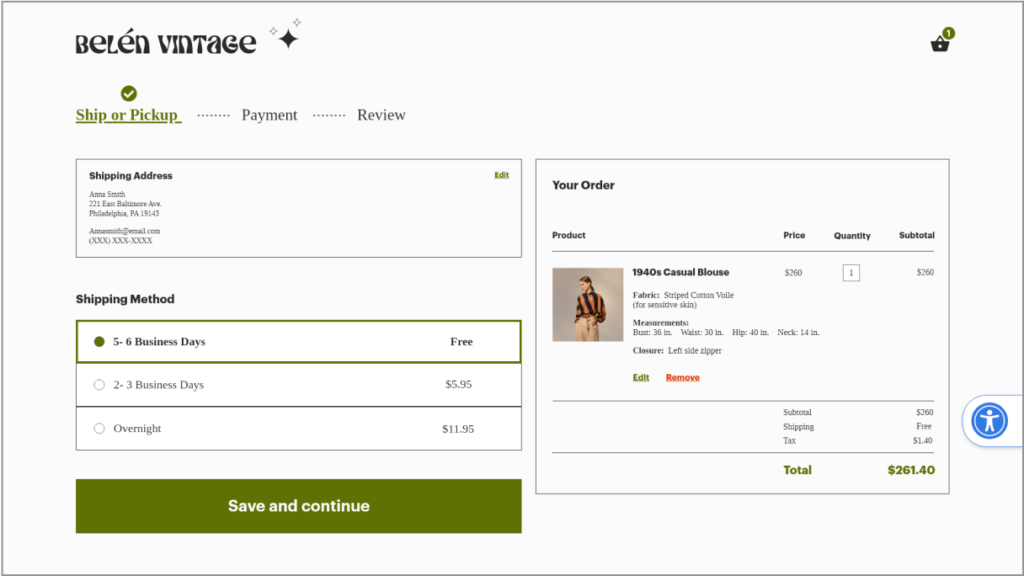Edit the 1940s Casual Blouse item

point(641,378)
